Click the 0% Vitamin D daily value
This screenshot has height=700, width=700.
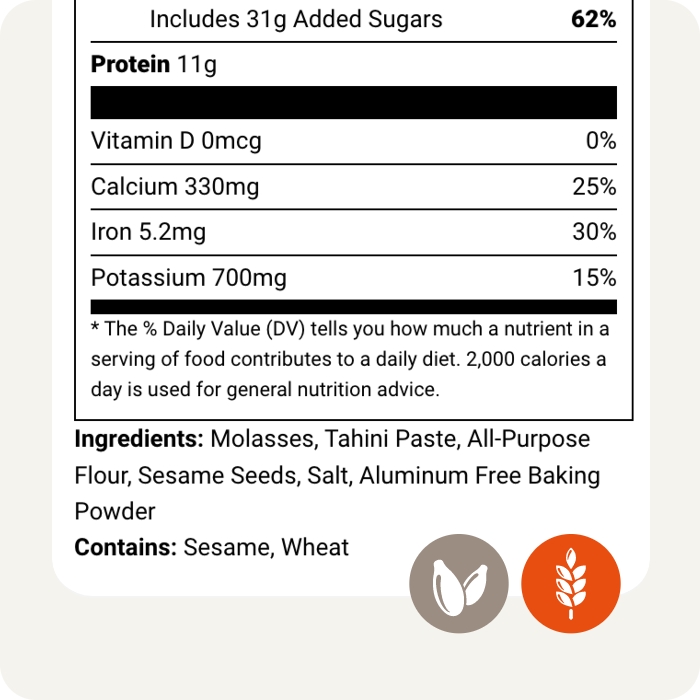(x=601, y=141)
